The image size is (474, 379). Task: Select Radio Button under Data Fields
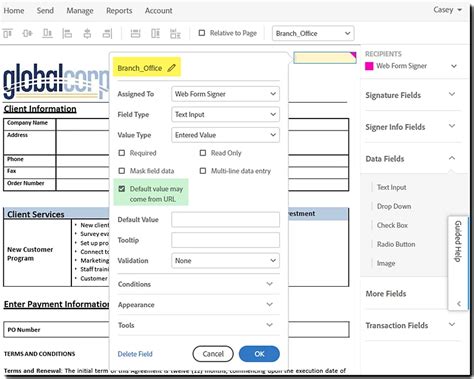(396, 244)
